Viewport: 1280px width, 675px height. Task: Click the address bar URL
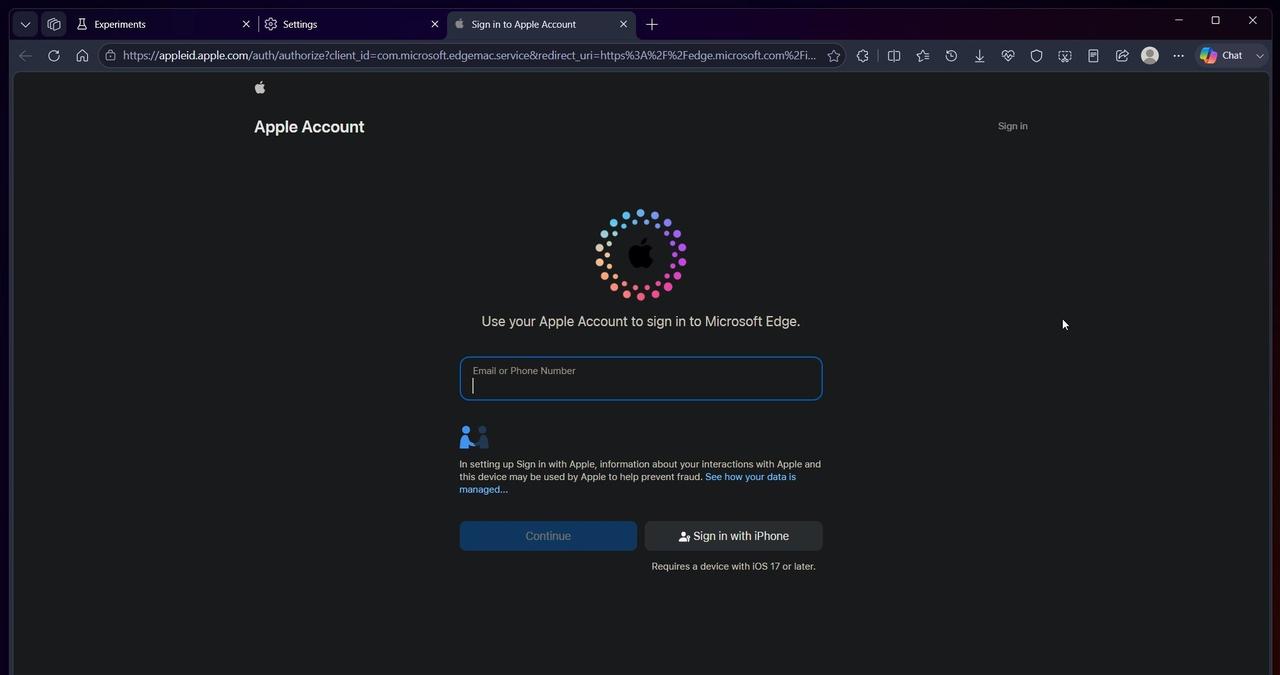pos(469,56)
